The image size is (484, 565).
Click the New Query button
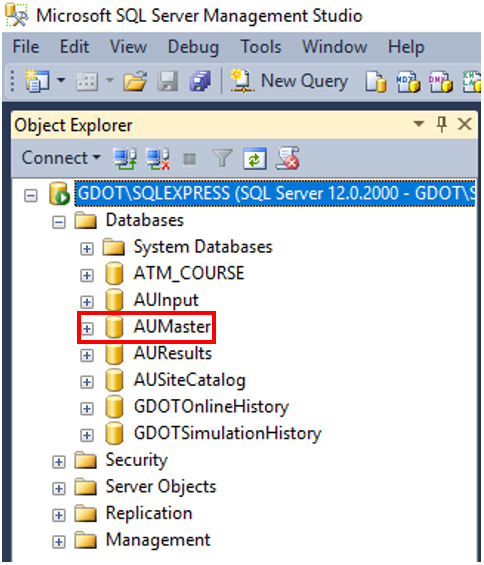click(289, 81)
